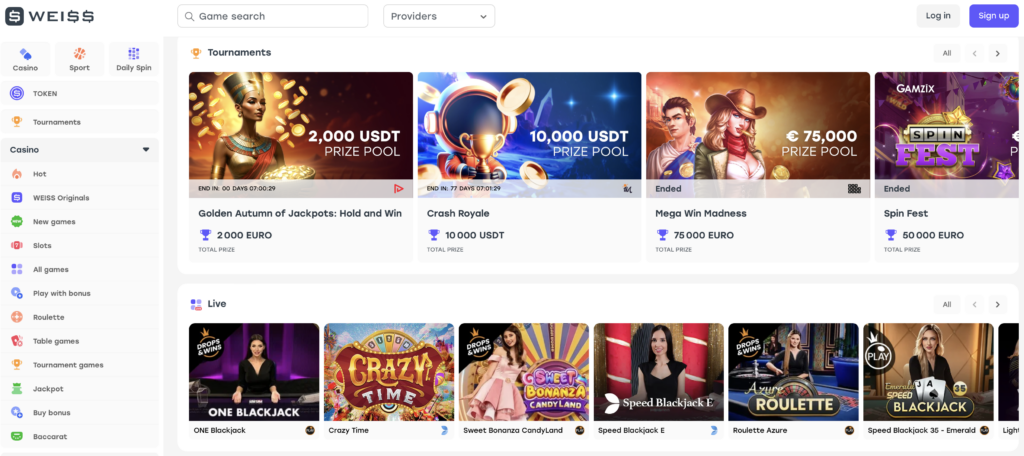
Task: Click '2 000 EURO' prize text
Action: (x=244, y=235)
